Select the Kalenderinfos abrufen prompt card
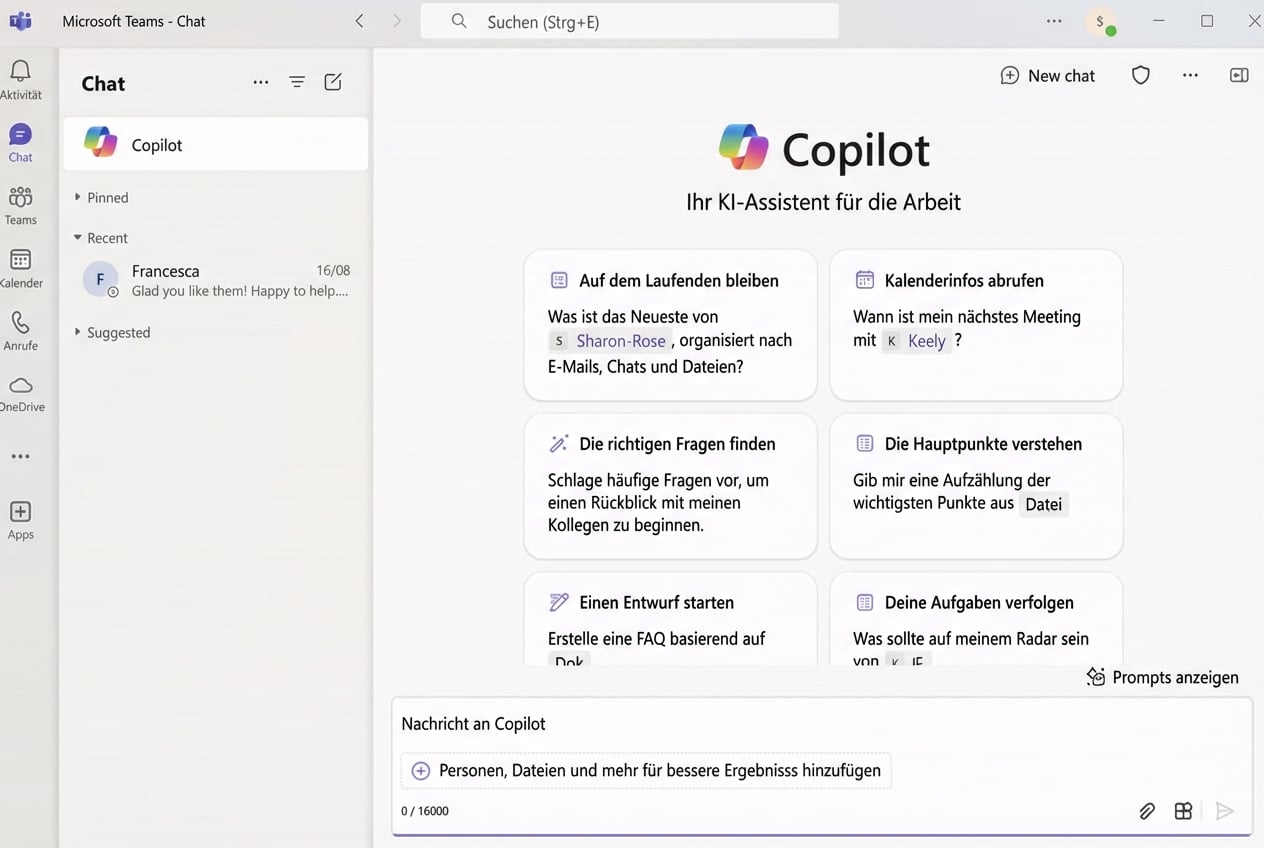1264x848 pixels. coord(975,325)
